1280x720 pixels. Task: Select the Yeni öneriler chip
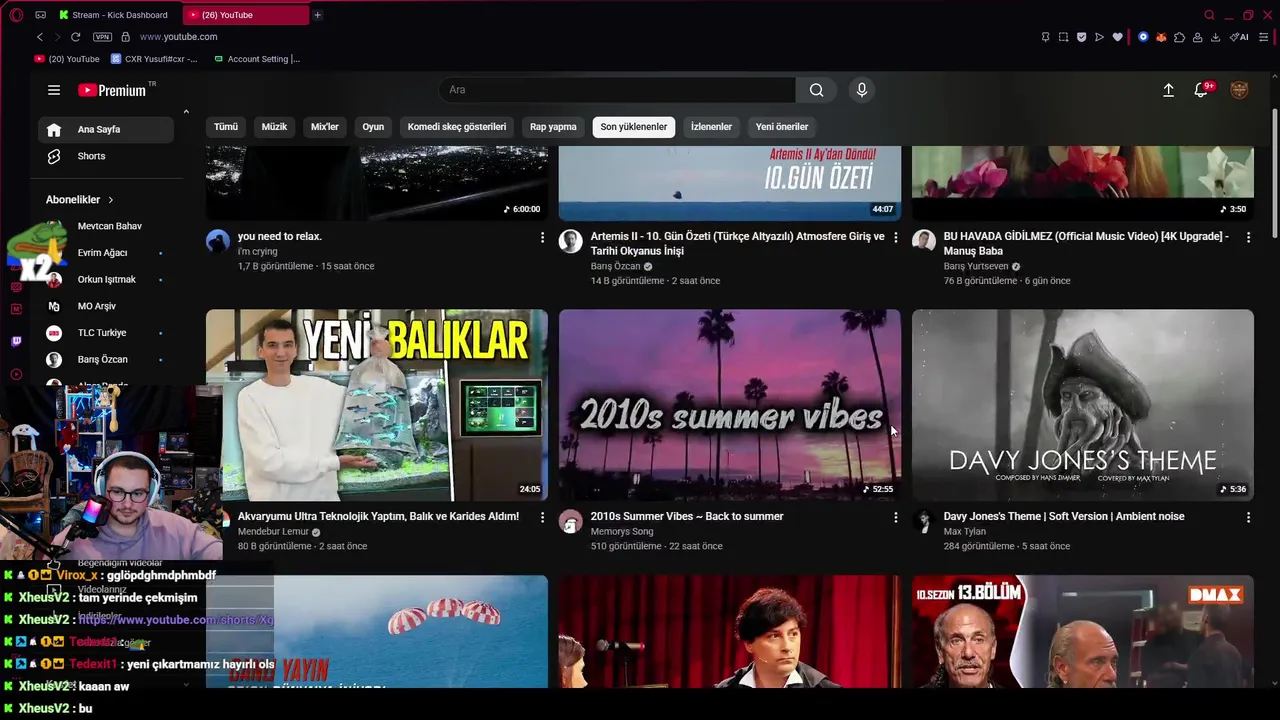point(782,127)
